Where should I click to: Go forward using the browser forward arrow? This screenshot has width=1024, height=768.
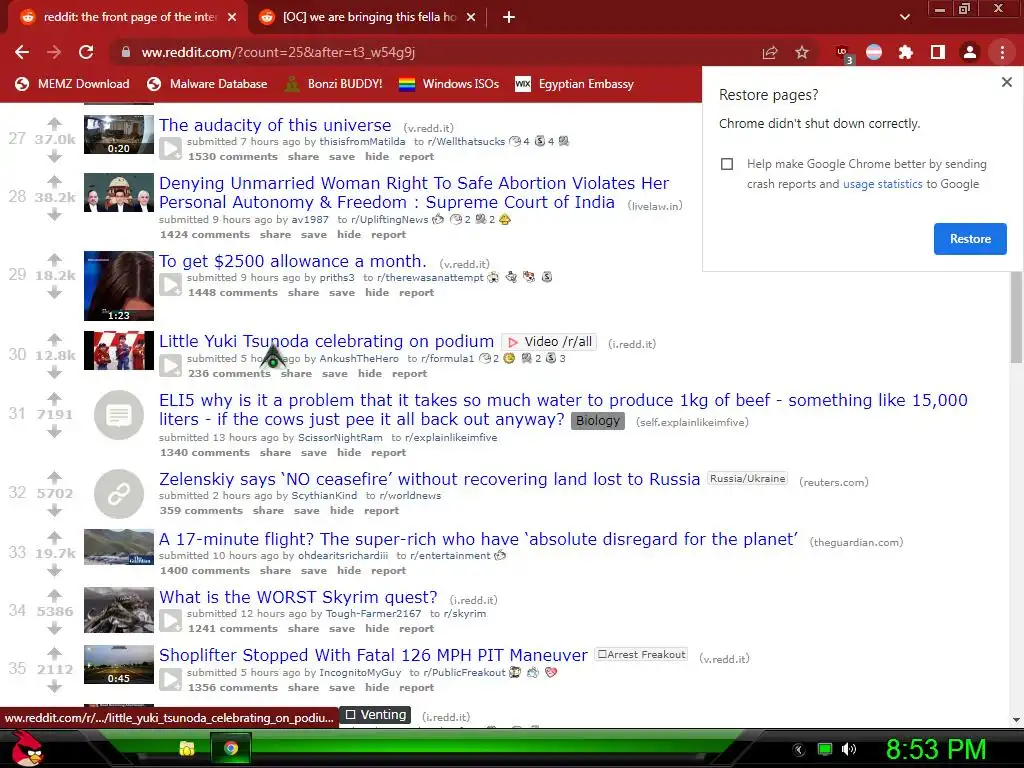click(54, 52)
